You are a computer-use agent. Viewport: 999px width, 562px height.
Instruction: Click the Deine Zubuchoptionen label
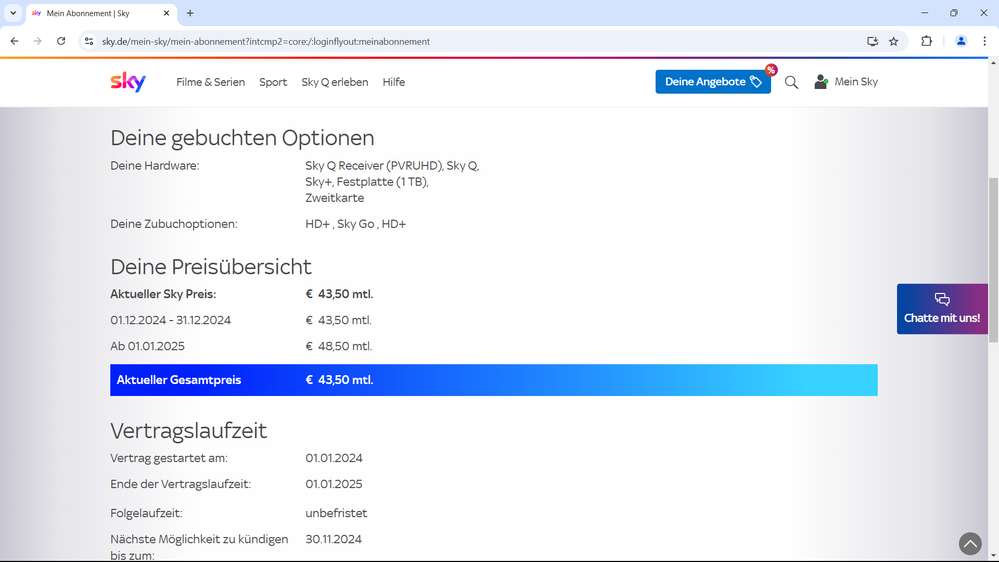[x=174, y=224]
